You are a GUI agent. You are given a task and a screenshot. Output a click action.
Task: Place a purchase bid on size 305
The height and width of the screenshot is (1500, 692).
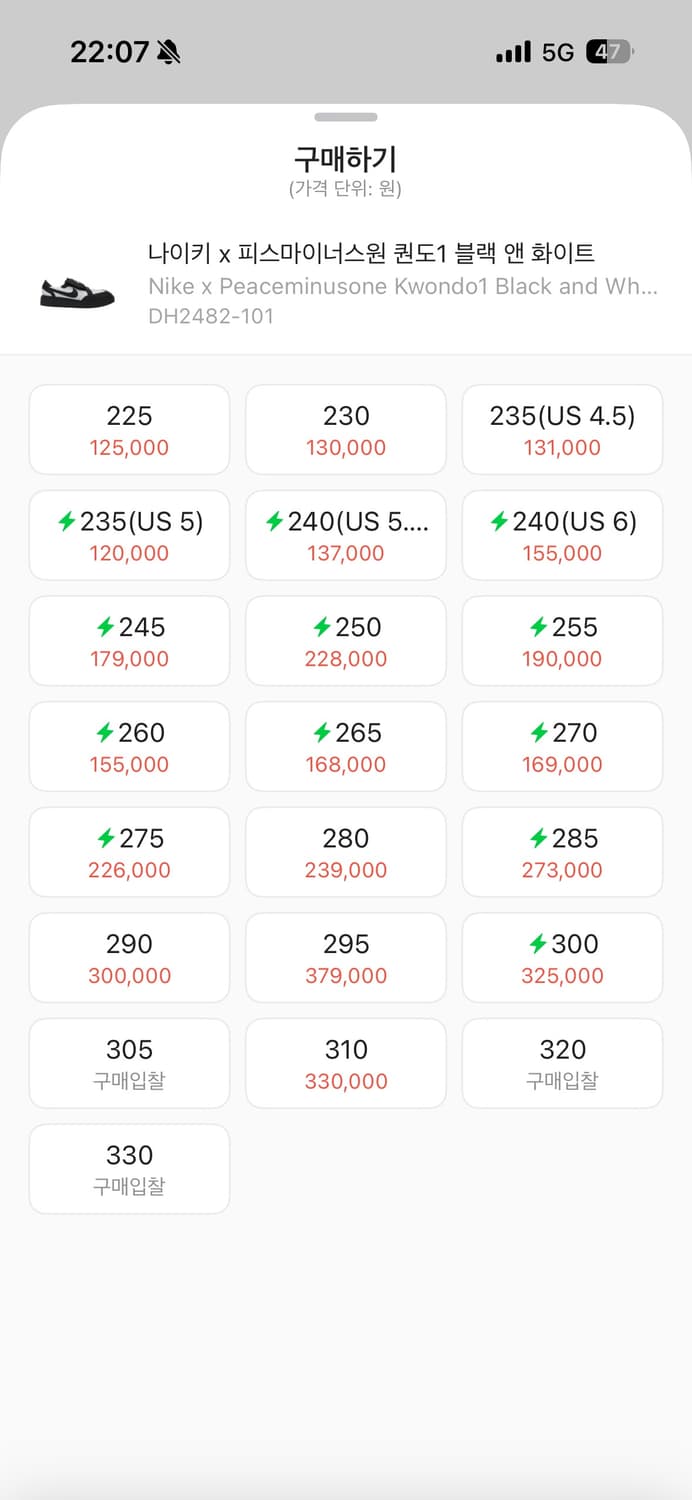point(129,1063)
